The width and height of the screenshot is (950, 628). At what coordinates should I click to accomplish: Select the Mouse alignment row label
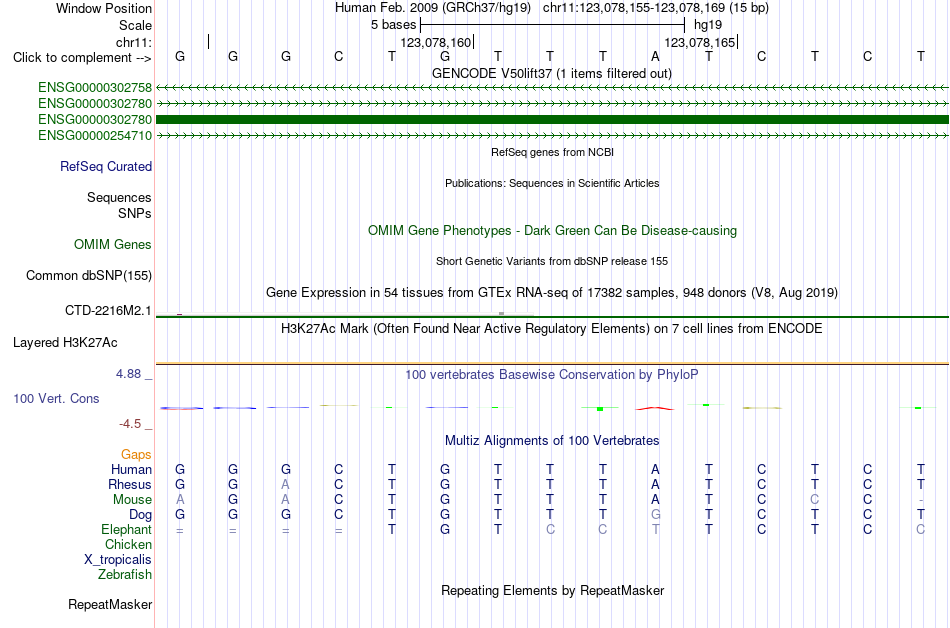[132, 500]
